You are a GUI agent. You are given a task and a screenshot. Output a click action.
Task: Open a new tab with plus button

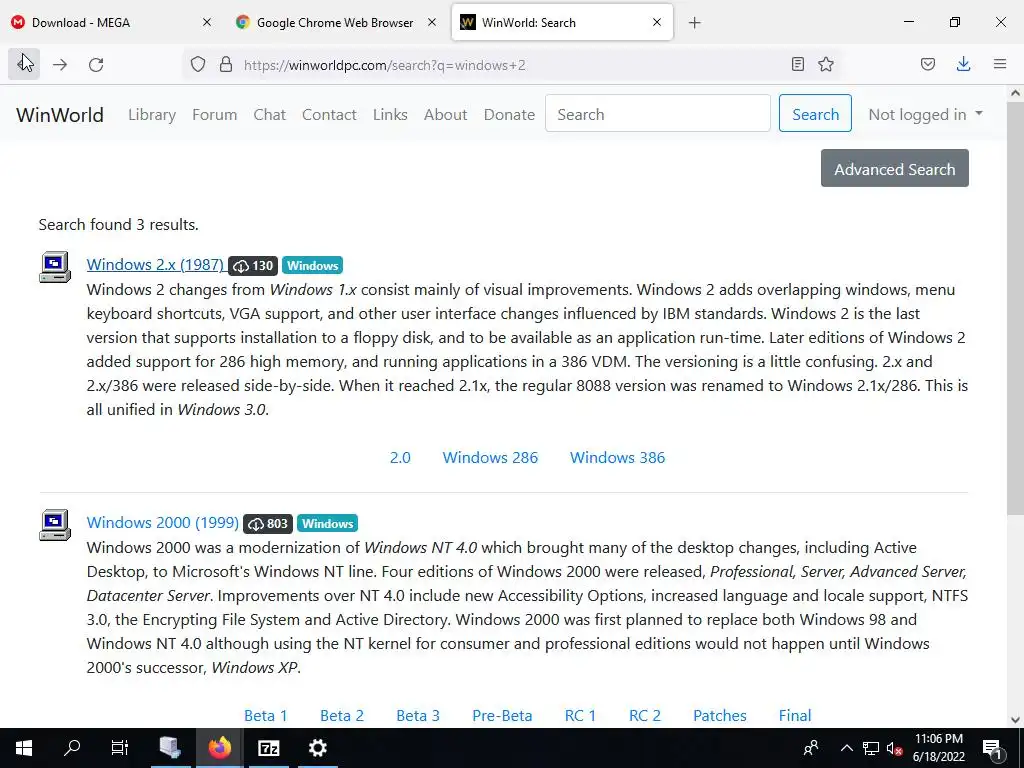(695, 23)
